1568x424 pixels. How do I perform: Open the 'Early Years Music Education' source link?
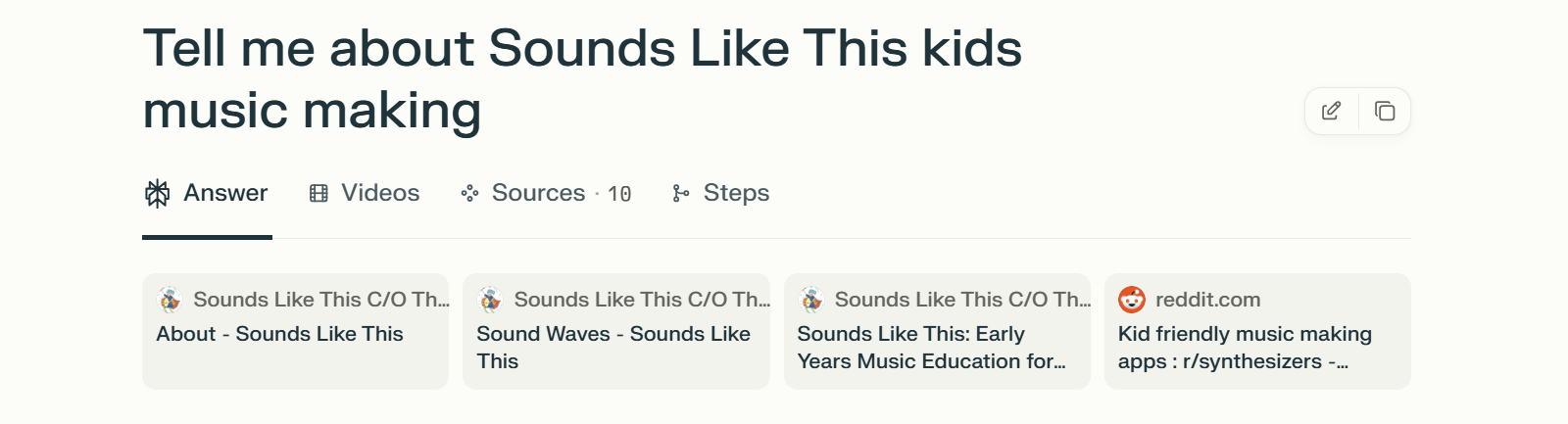931,348
